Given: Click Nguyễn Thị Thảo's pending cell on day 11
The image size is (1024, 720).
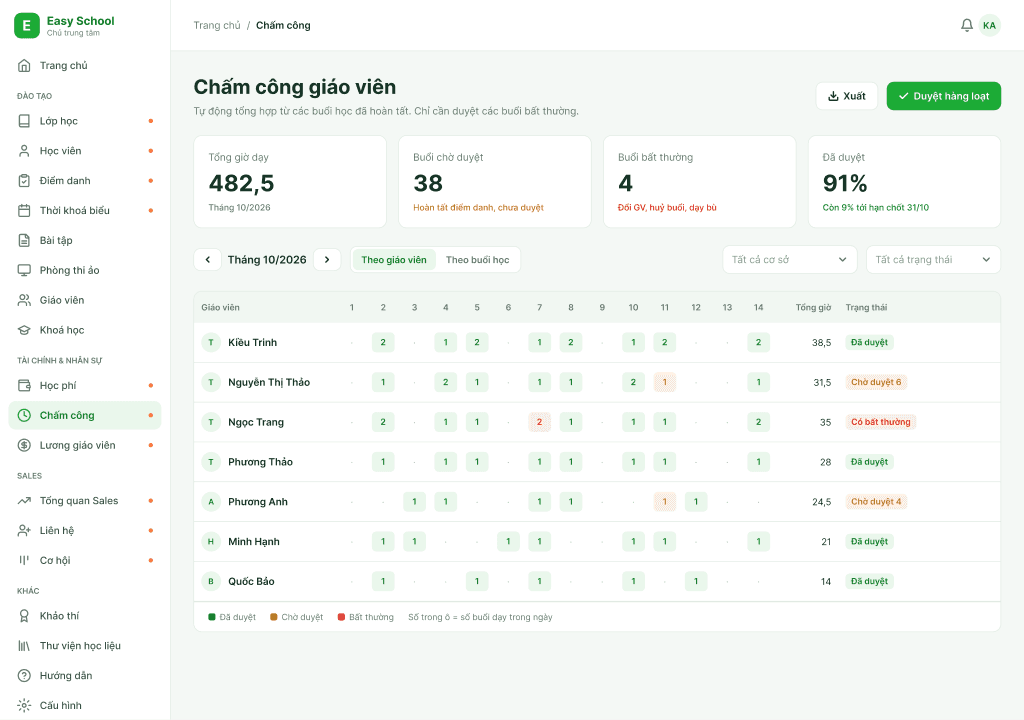Looking at the screenshot, I should 665,382.
